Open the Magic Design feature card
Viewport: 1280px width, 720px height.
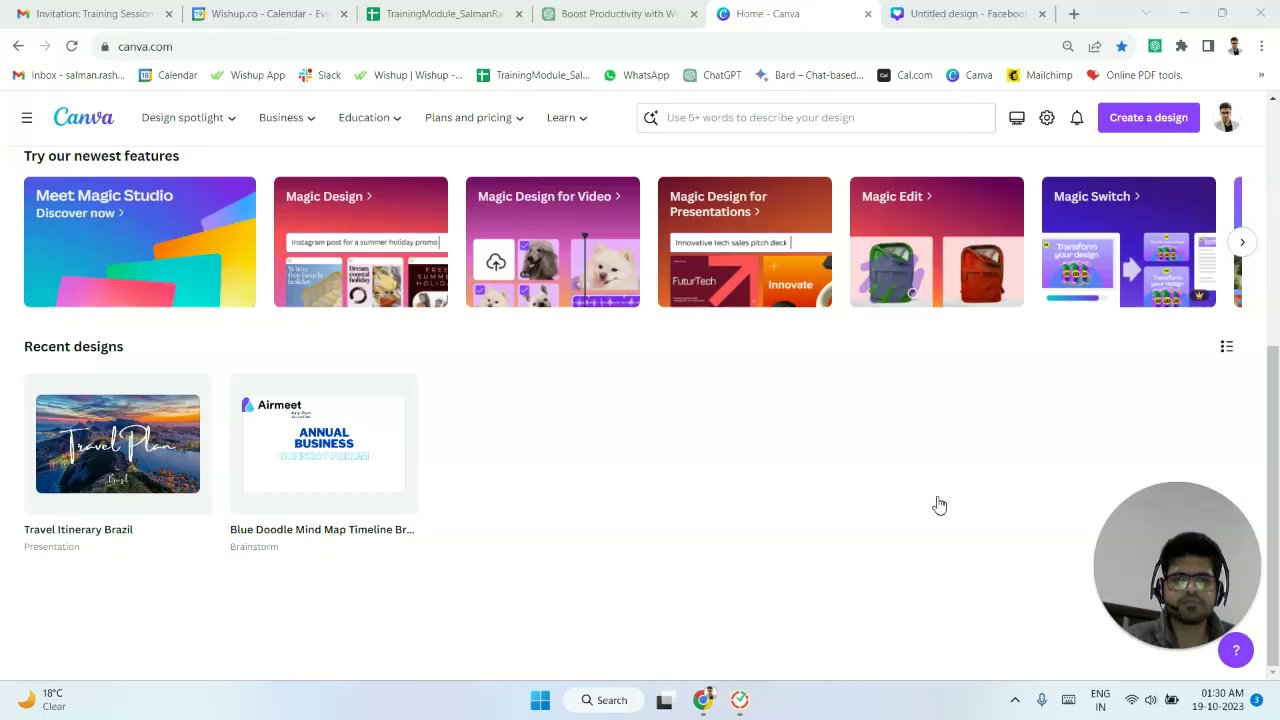361,242
